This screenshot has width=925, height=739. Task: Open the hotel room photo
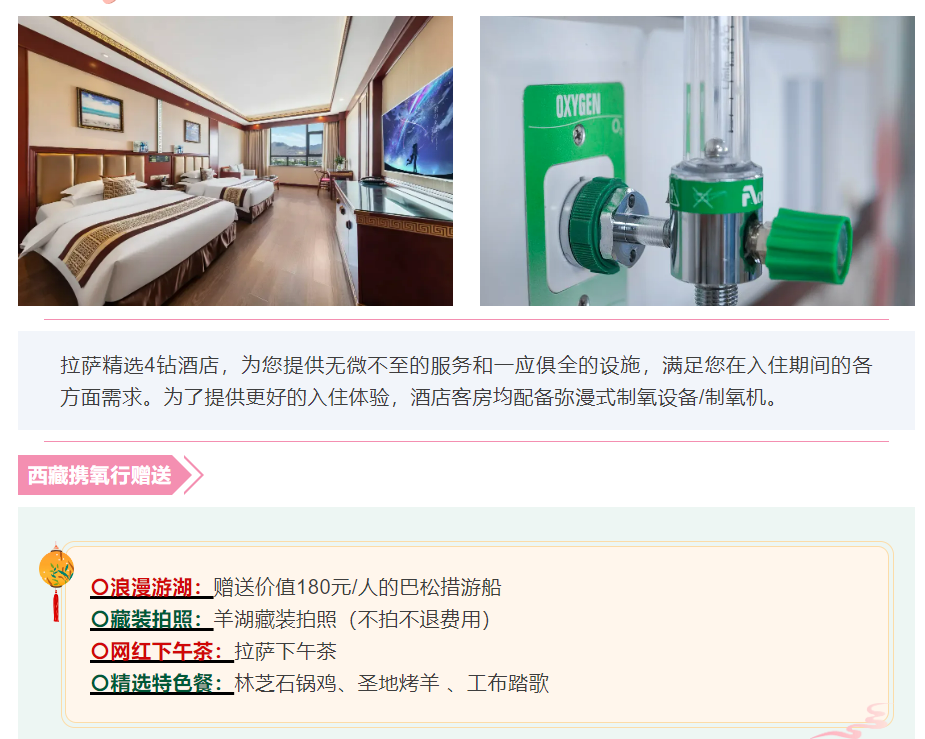(235, 160)
